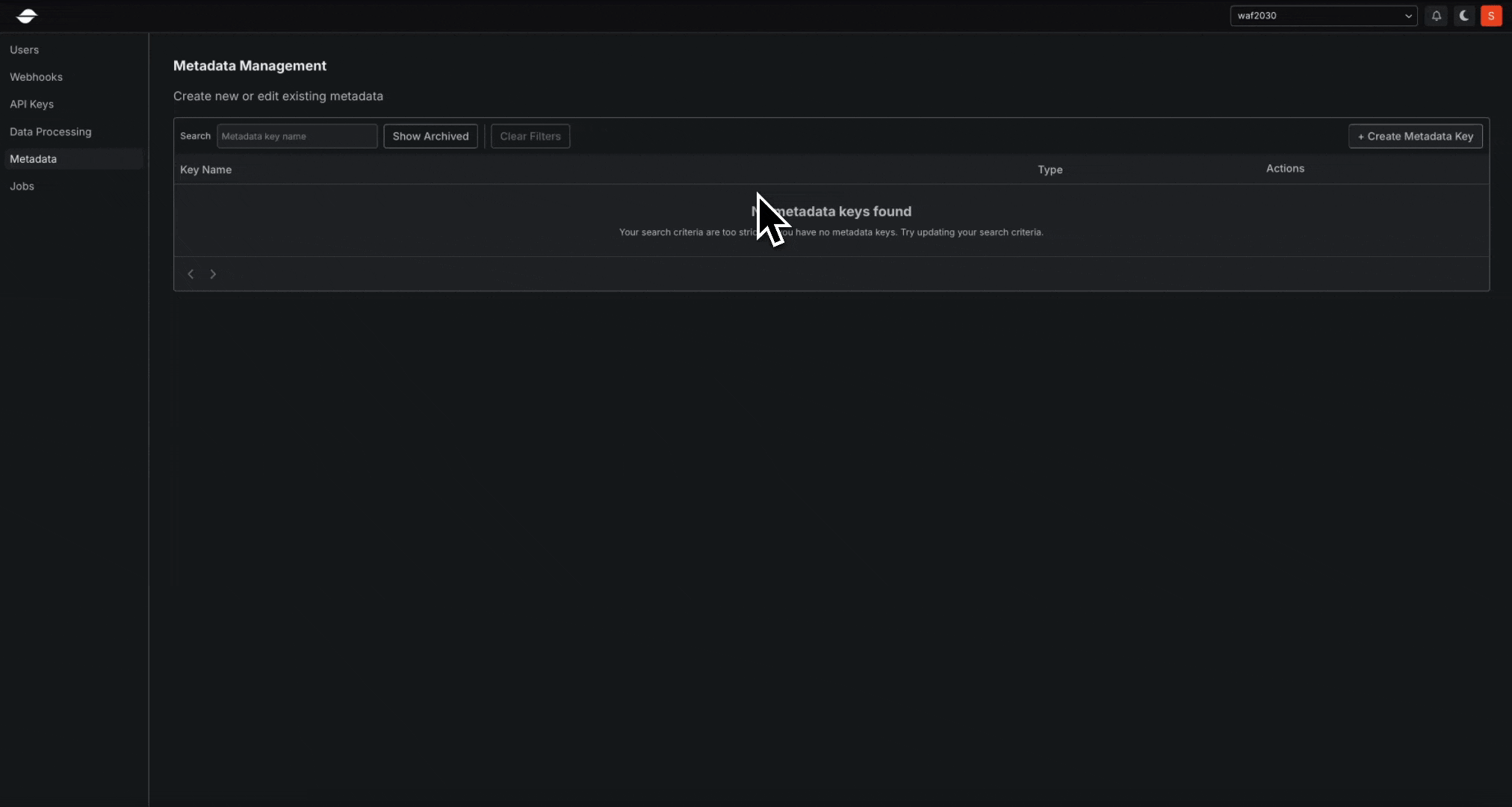Viewport: 1512px width, 807px height.
Task: Click the Key Name column header
Action: (x=205, y=170)
